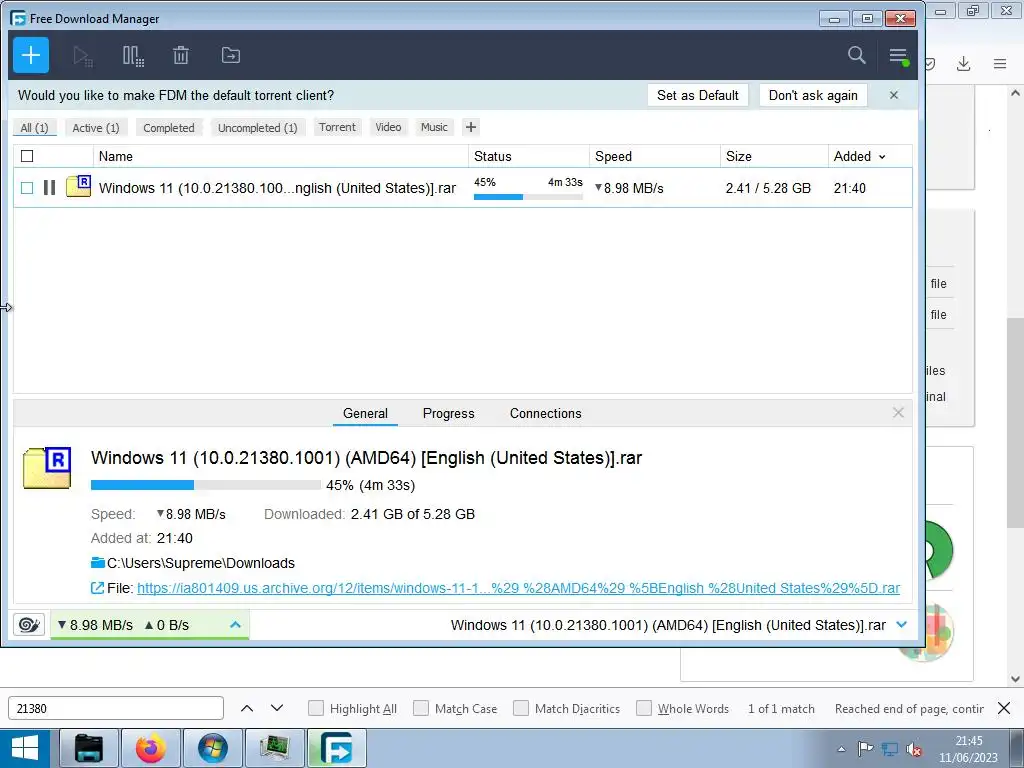Open Free Download Manager taskbar icon

[x=336, y=748]
